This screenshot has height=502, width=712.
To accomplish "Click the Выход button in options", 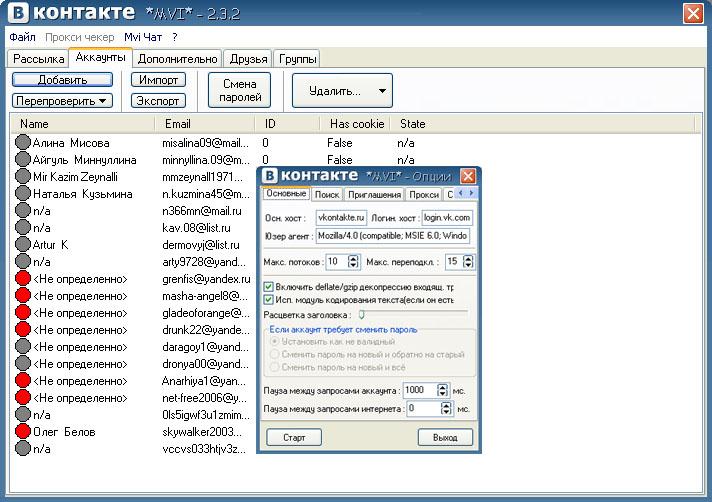I will tap(445, 438).
